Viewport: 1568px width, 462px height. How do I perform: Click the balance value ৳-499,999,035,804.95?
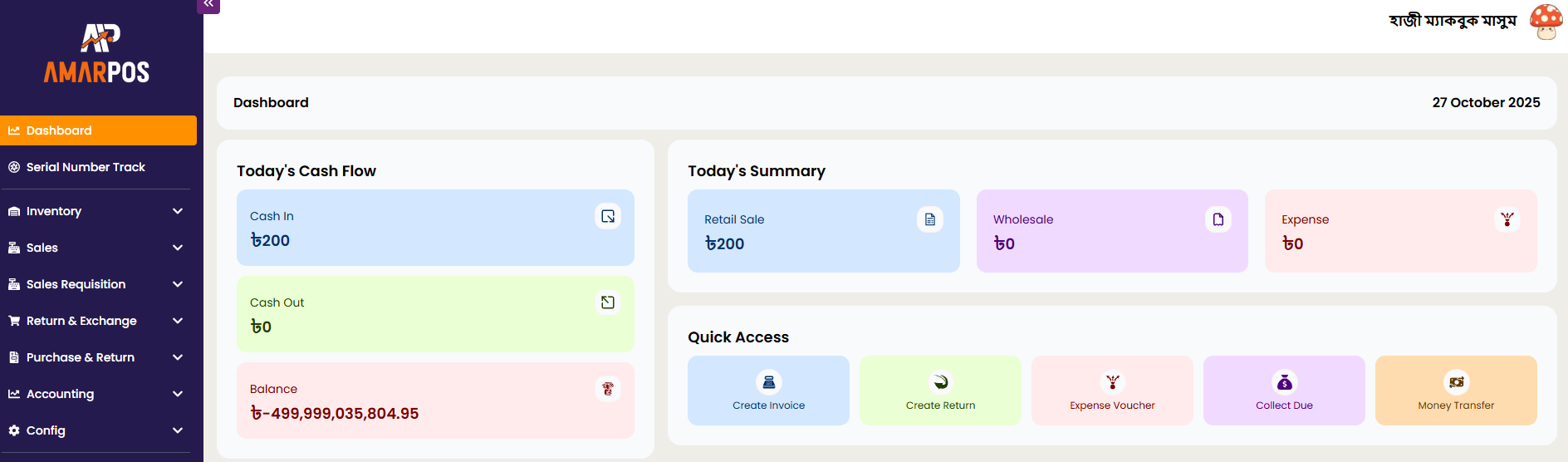point(335,414)
